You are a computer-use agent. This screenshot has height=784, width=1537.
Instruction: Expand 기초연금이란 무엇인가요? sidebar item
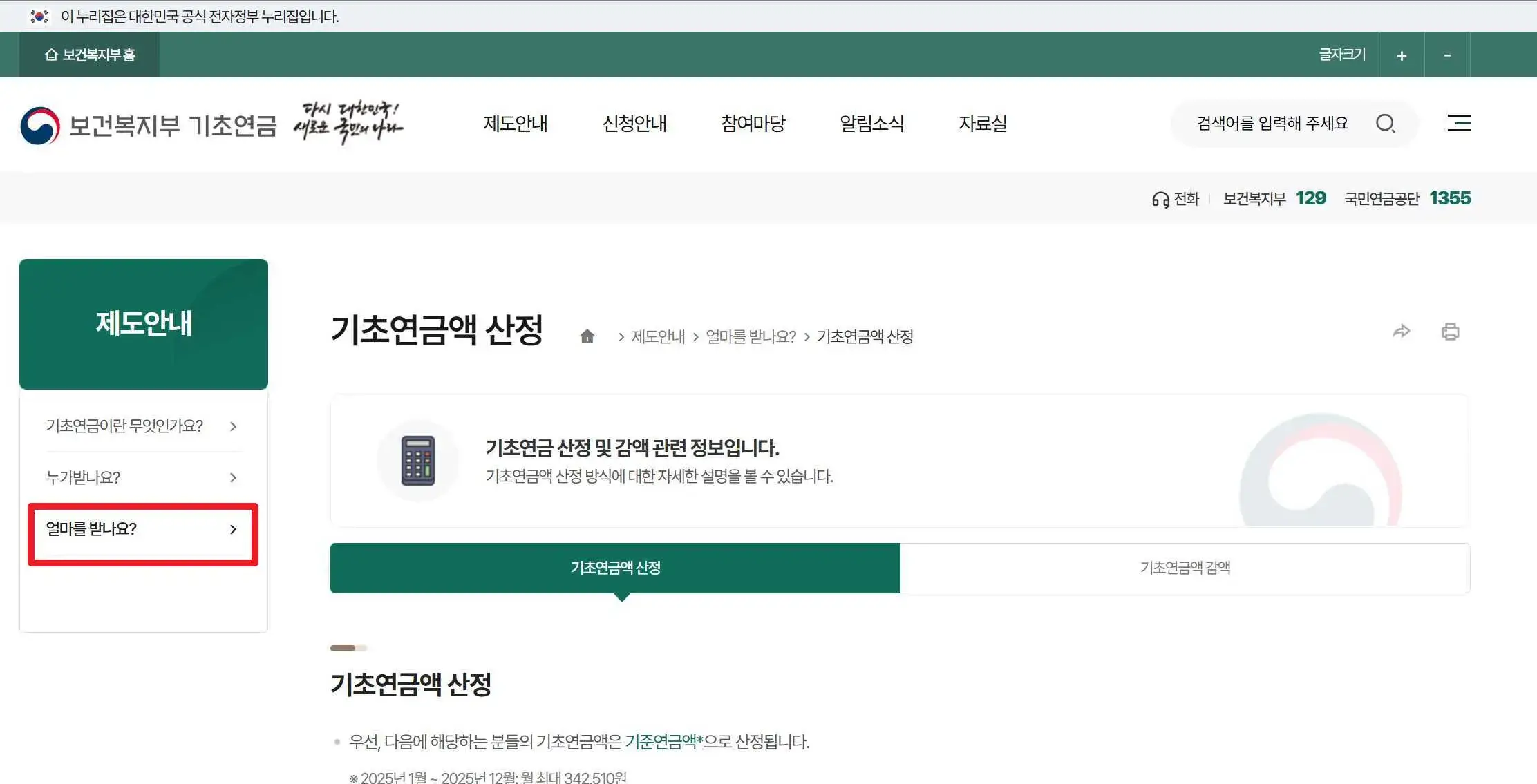(143, 426)
